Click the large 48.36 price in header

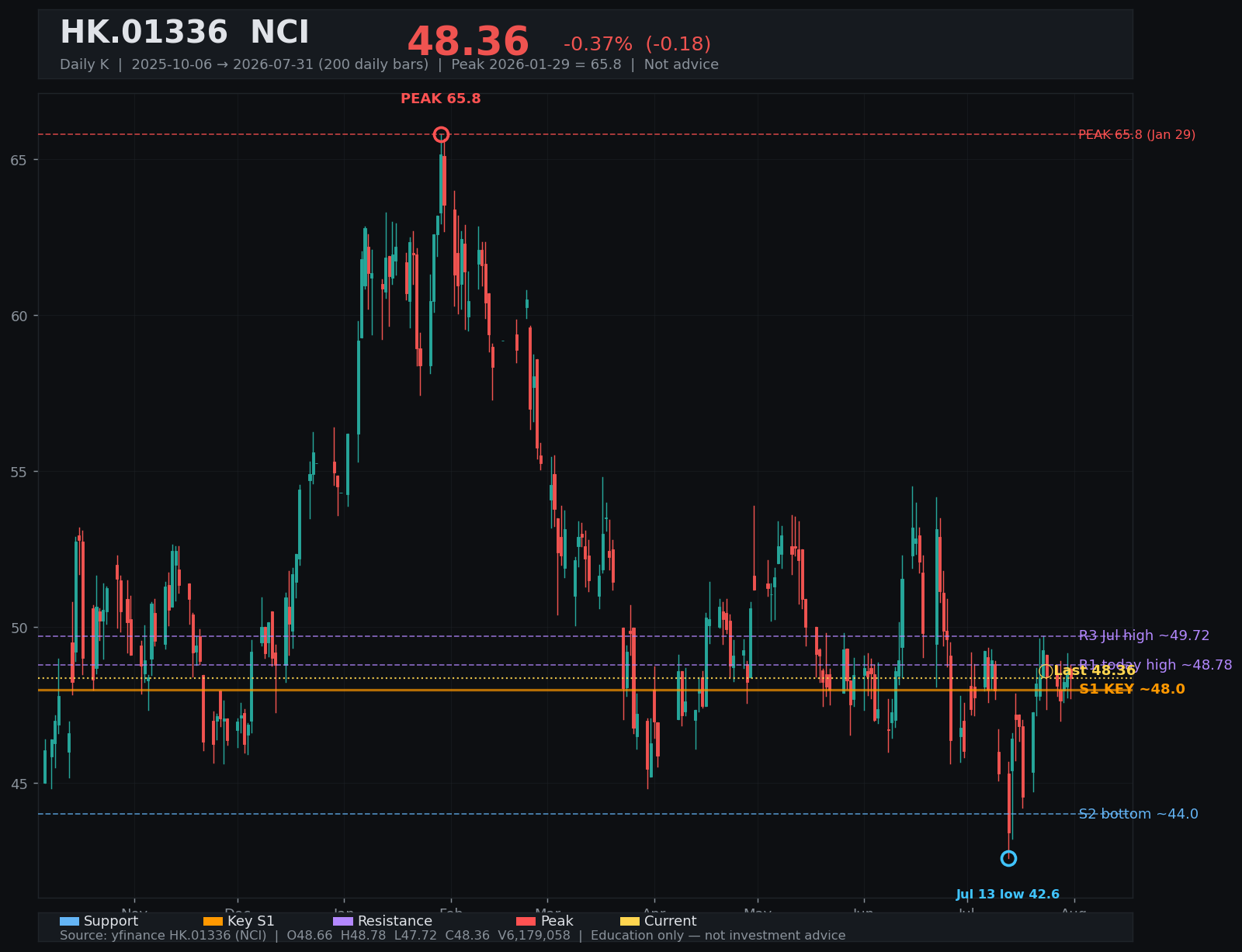click(468, 42)
